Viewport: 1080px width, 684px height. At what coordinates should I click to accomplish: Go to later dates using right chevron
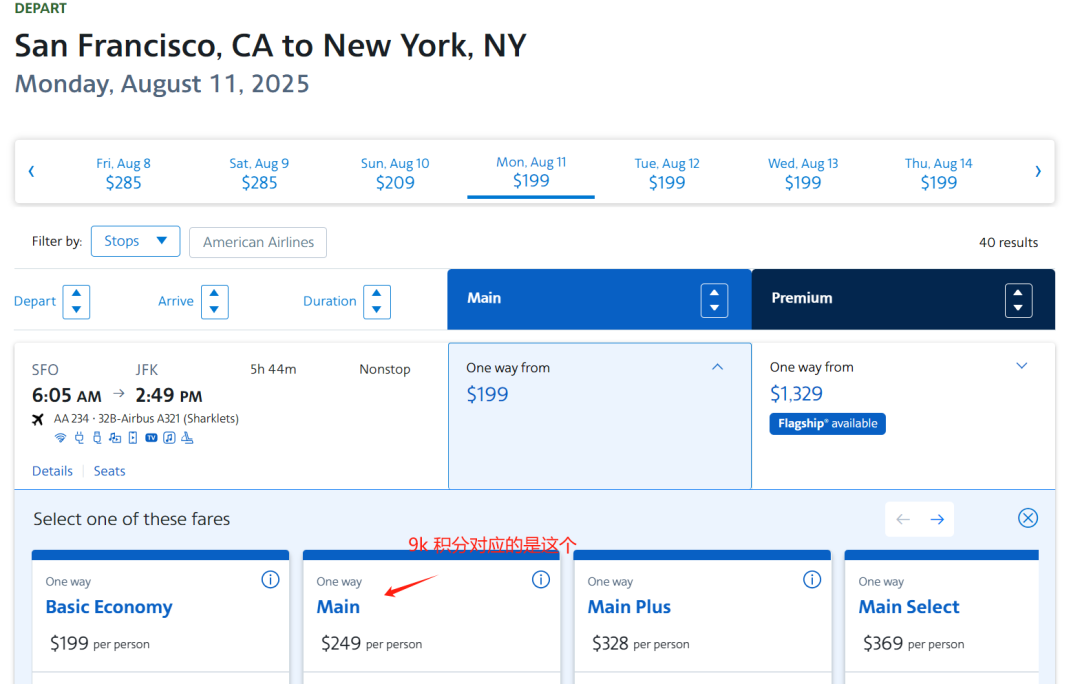[x=1038, y=172]
